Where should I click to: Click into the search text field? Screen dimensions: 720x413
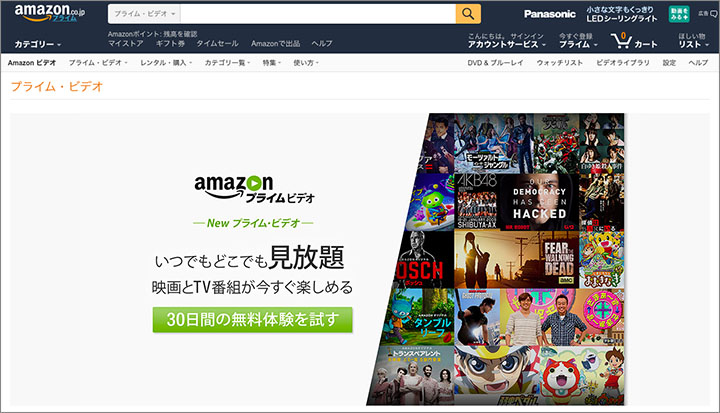tap(318, 14)
